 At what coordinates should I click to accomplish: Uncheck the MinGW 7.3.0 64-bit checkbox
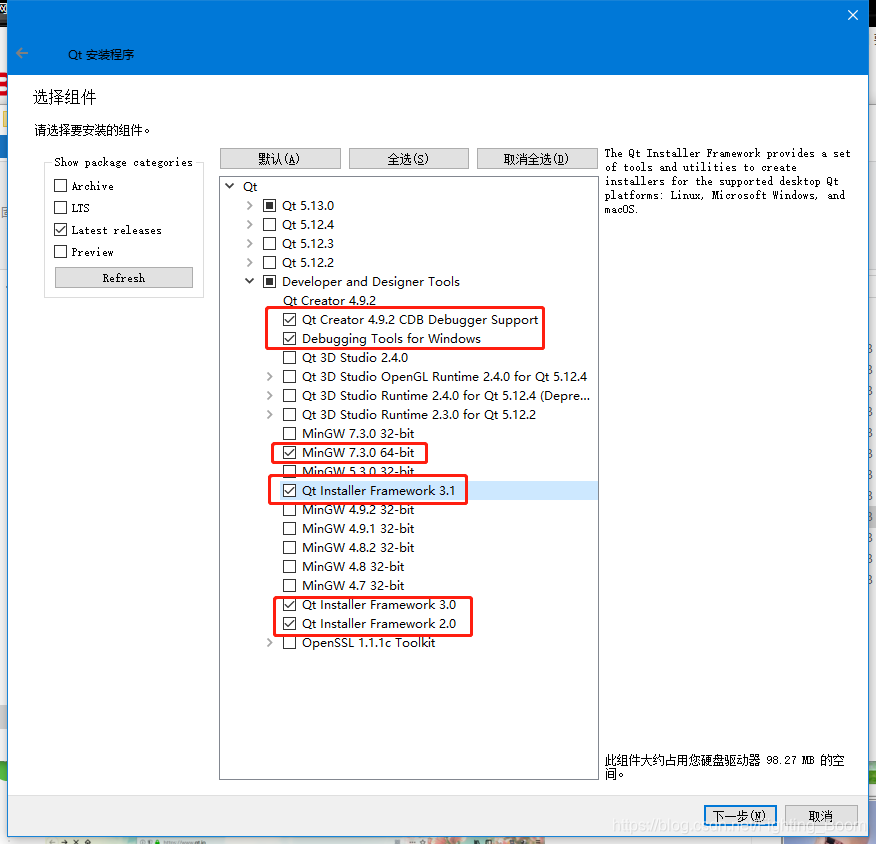pos(289,452)
